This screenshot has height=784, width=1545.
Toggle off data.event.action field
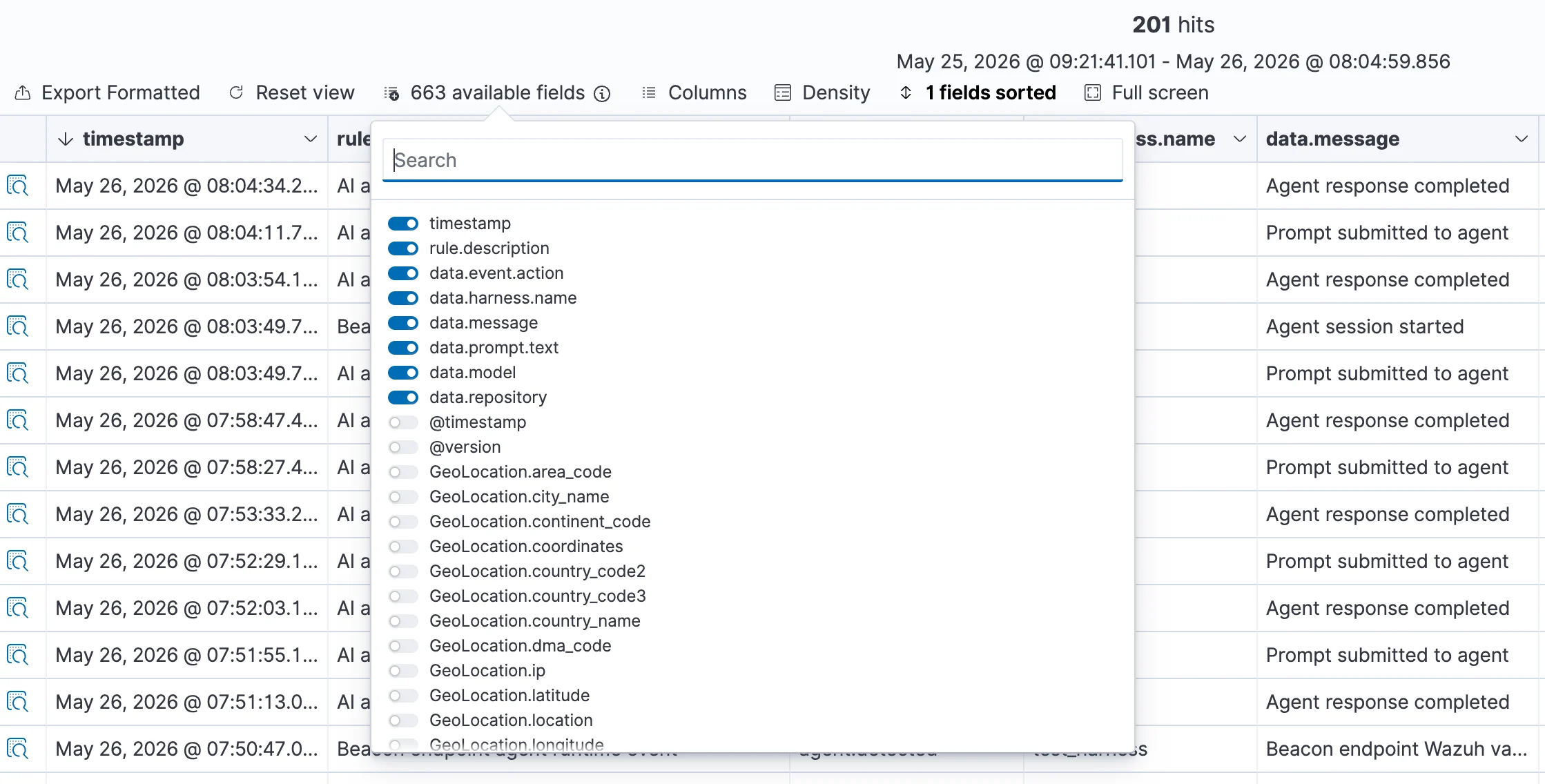tap(403, 273)
